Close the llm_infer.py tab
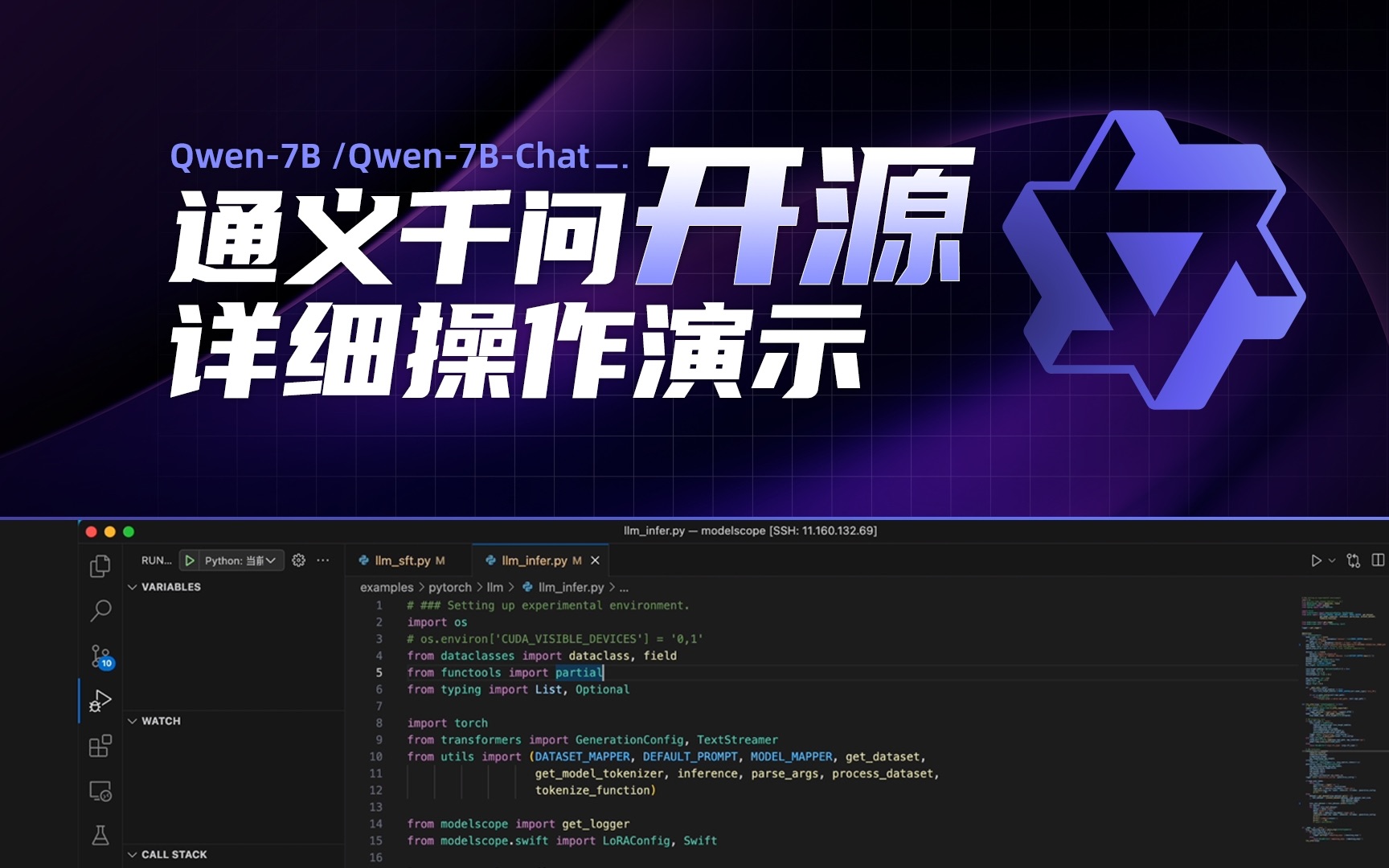Viewport: 1389px width, 868px height. coord(595,560)
